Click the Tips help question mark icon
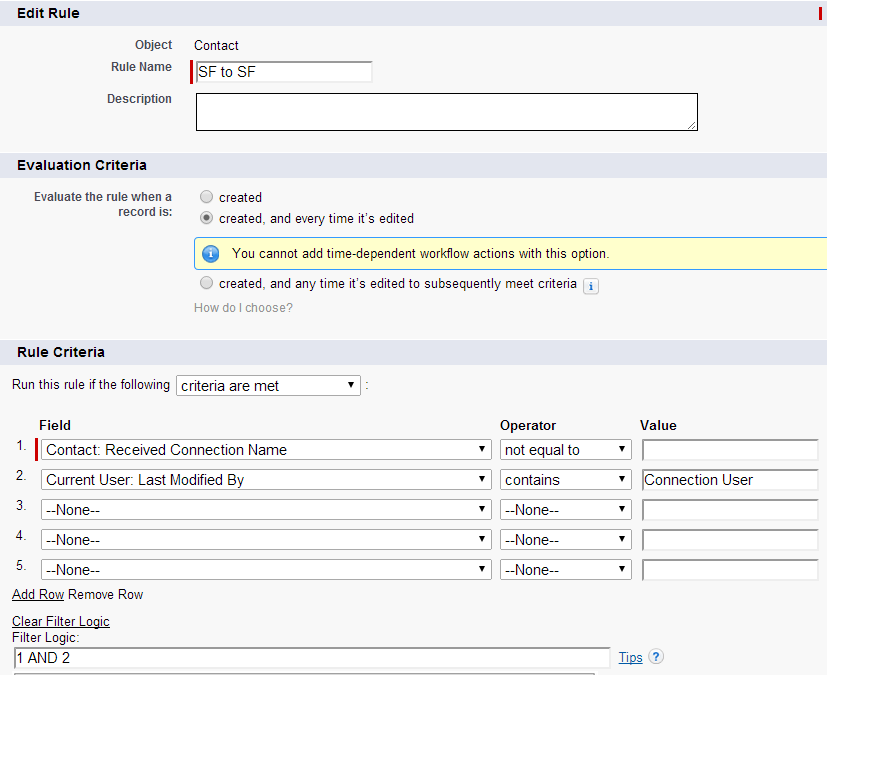This screenshot has height=780, width=892. coord(656,657)
